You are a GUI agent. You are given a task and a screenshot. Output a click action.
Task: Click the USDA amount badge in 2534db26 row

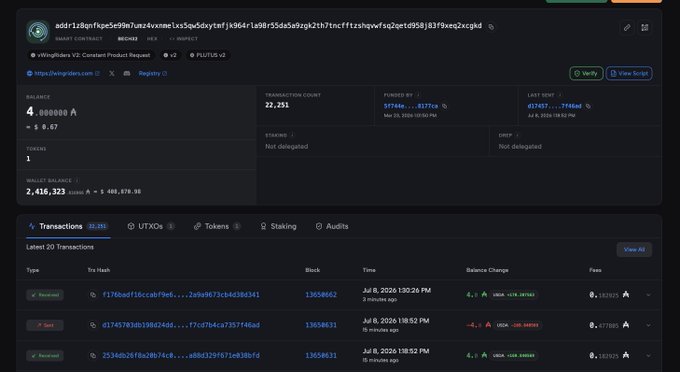[513, 356]
